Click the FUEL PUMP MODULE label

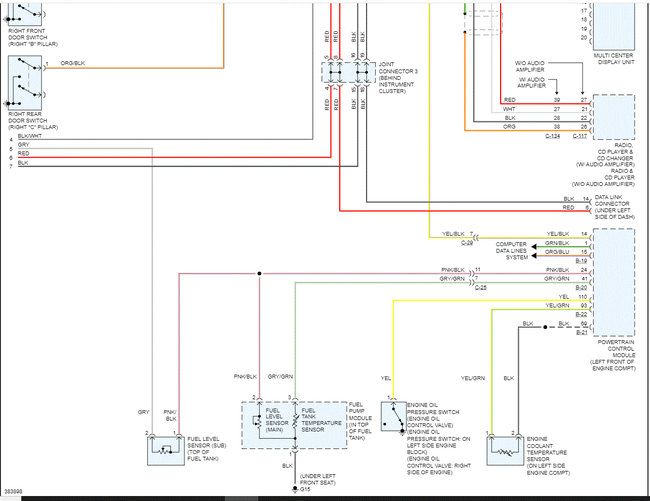pyautogui.click(x=360, y=421)
